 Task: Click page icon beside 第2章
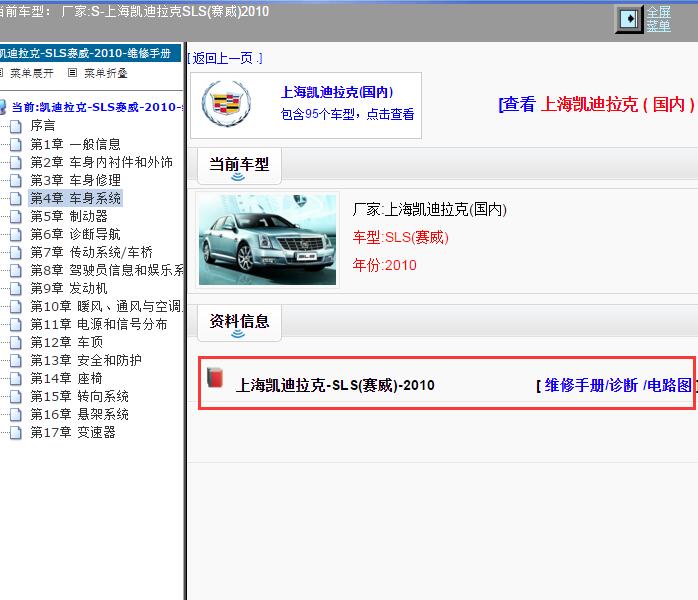pyautogui.click(x=16, y=162)
